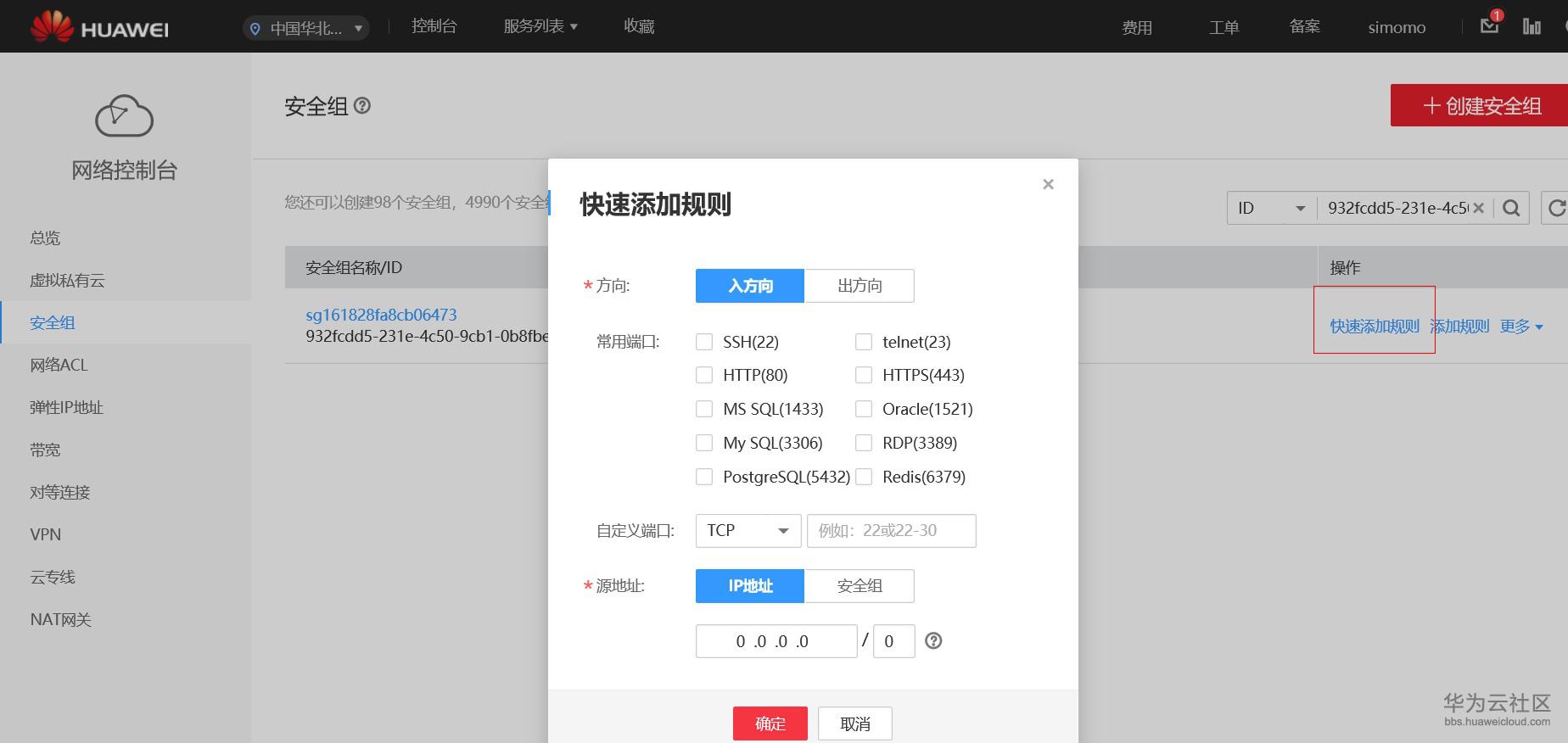The image size is (1568, 743).
Task: Click the 创建安全组 button
Action: pos(1479,105)
